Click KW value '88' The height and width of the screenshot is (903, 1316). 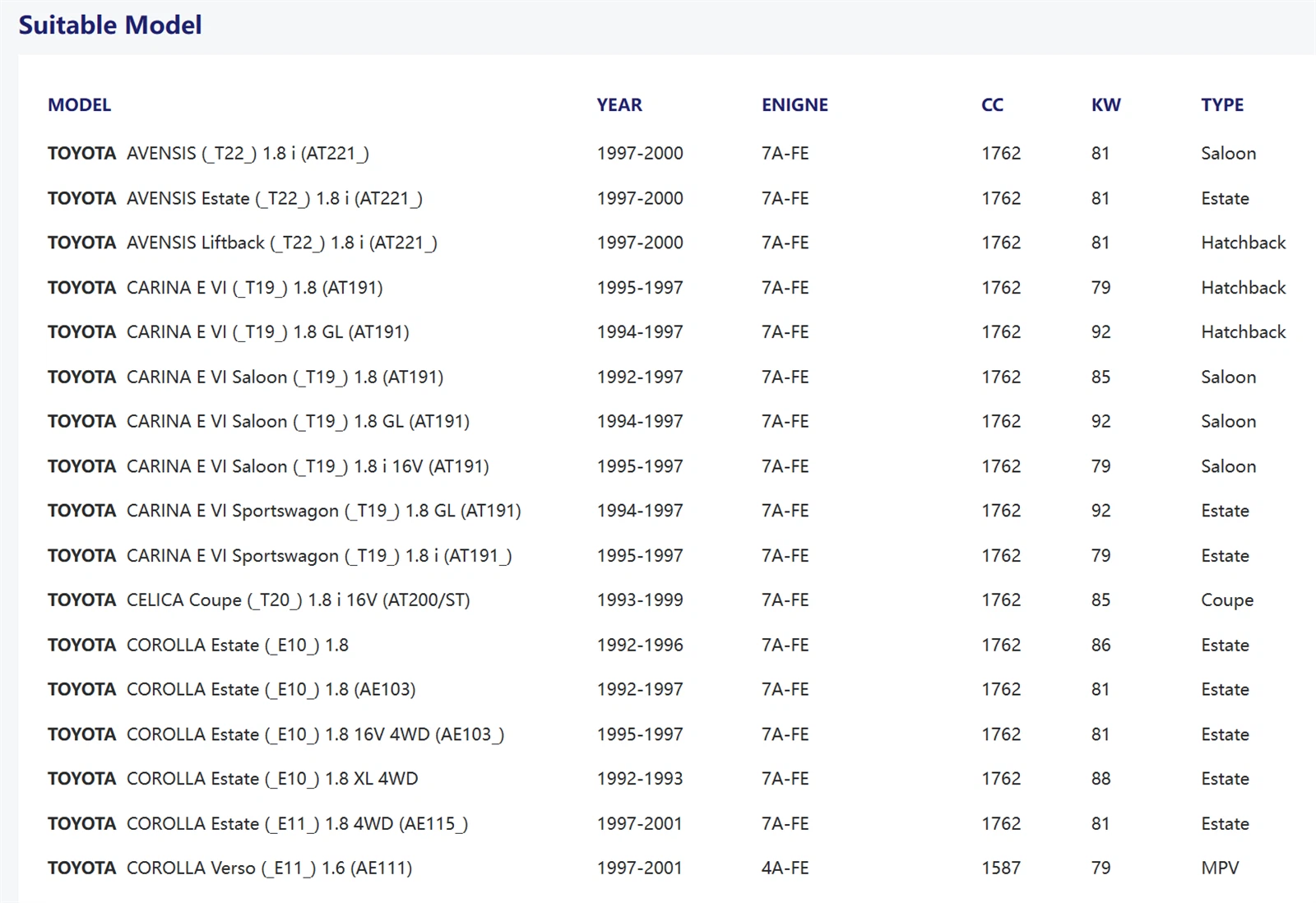tap(1101, 779)
